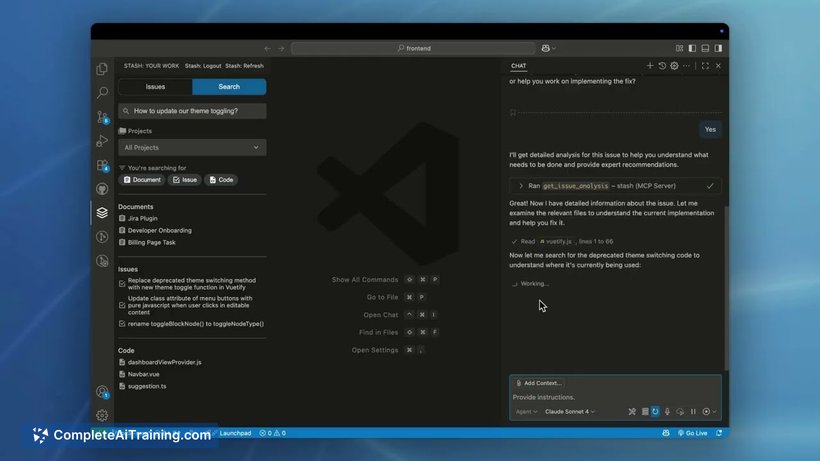The width and height of the screenshot is (820, 461).
Task: Click the Add Context button
Action: 538,383
